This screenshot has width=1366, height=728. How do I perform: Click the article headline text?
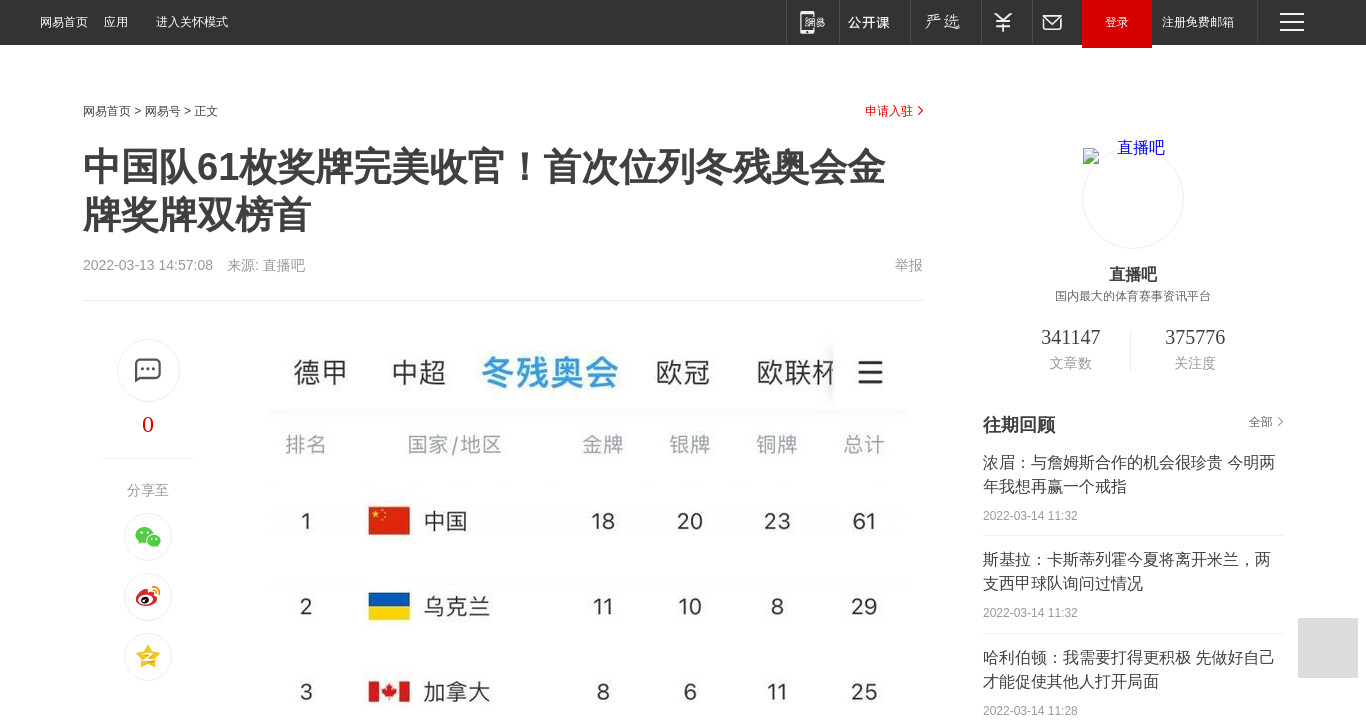(x=484, y=191)
